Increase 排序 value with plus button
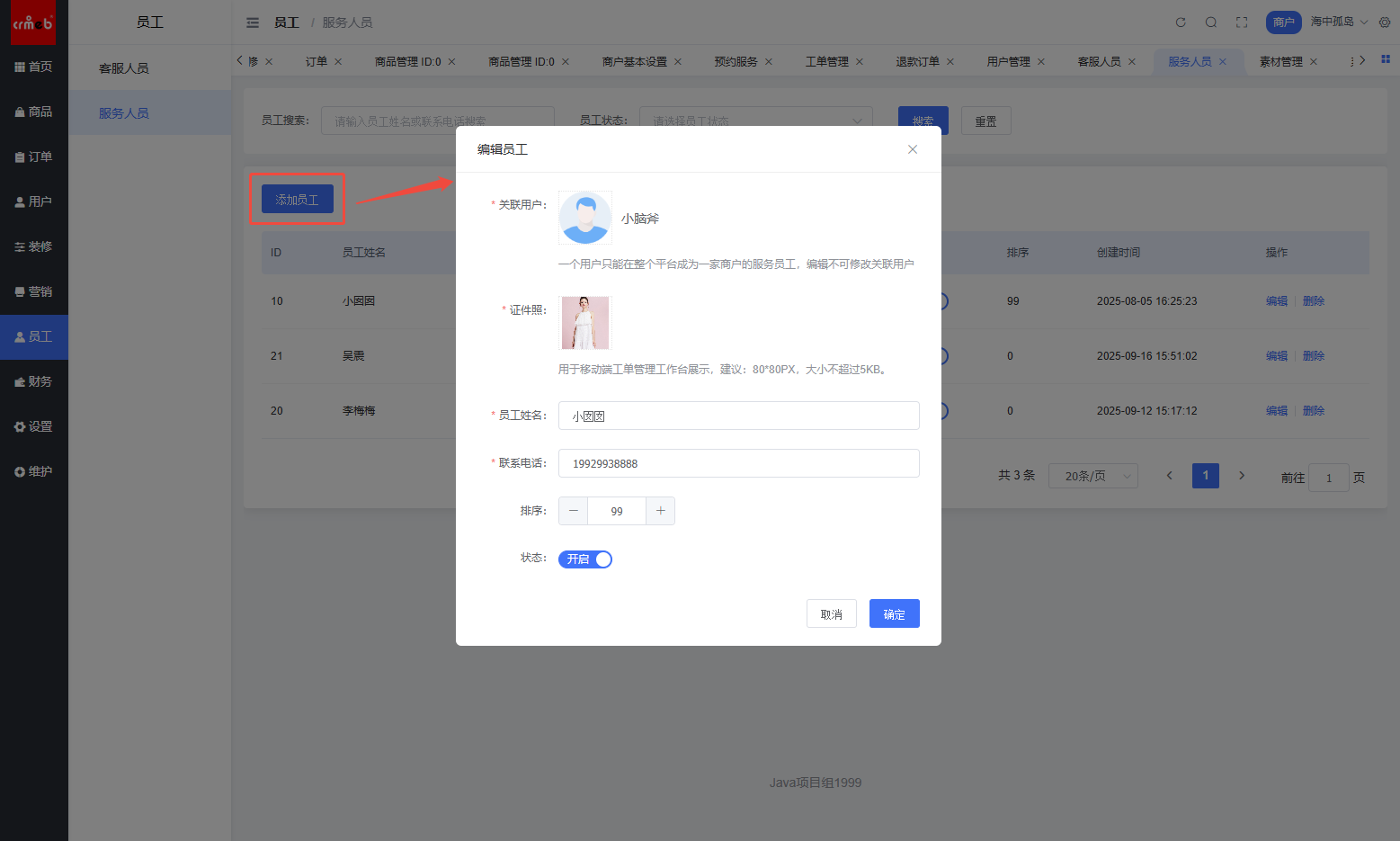1400x841 pixels. tap(660, 511)
